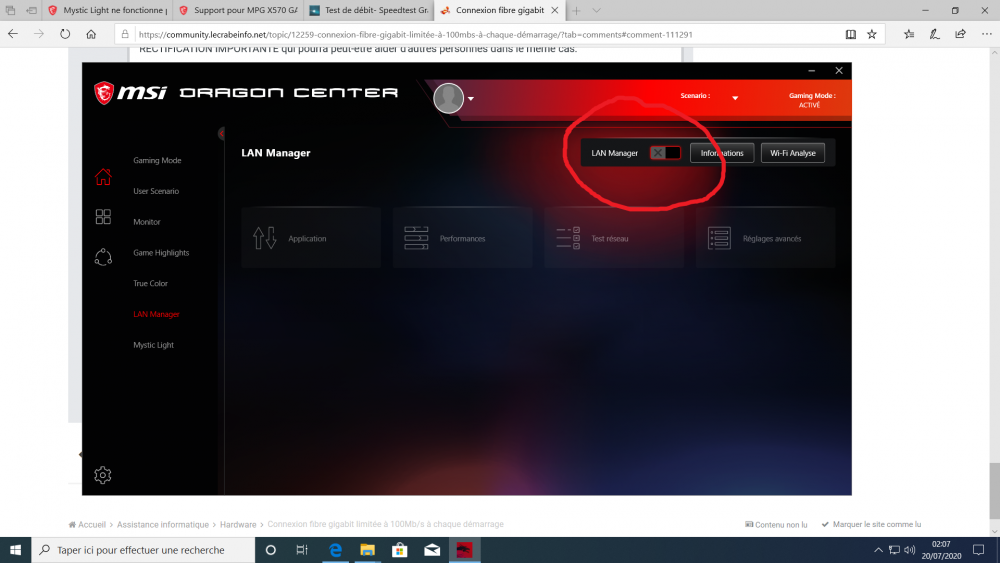
Task: Open the sync circle icon in sidebar
Action: (x=103, y=256)
